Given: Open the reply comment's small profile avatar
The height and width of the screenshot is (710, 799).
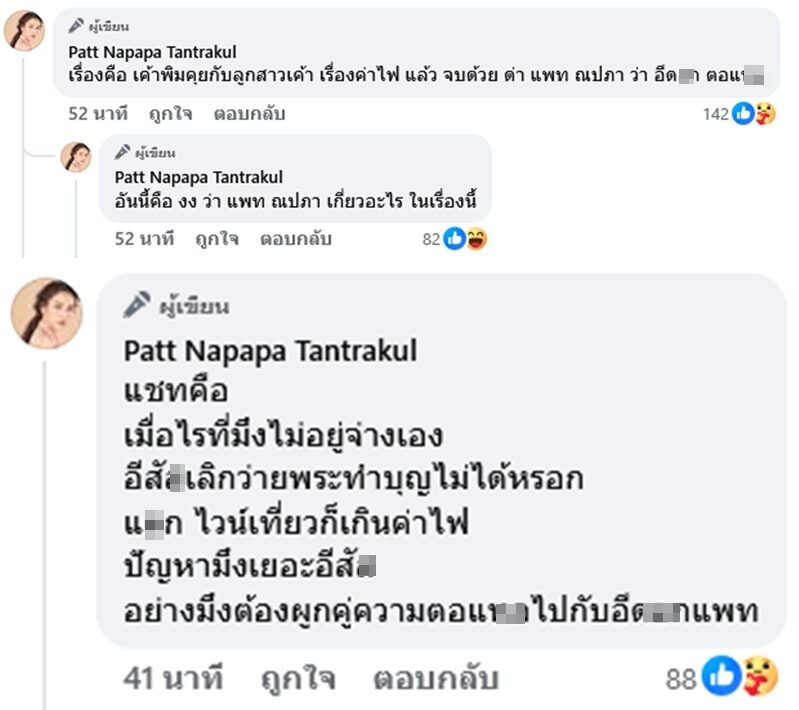Looking at the screenshot, I should pos(76,157).
